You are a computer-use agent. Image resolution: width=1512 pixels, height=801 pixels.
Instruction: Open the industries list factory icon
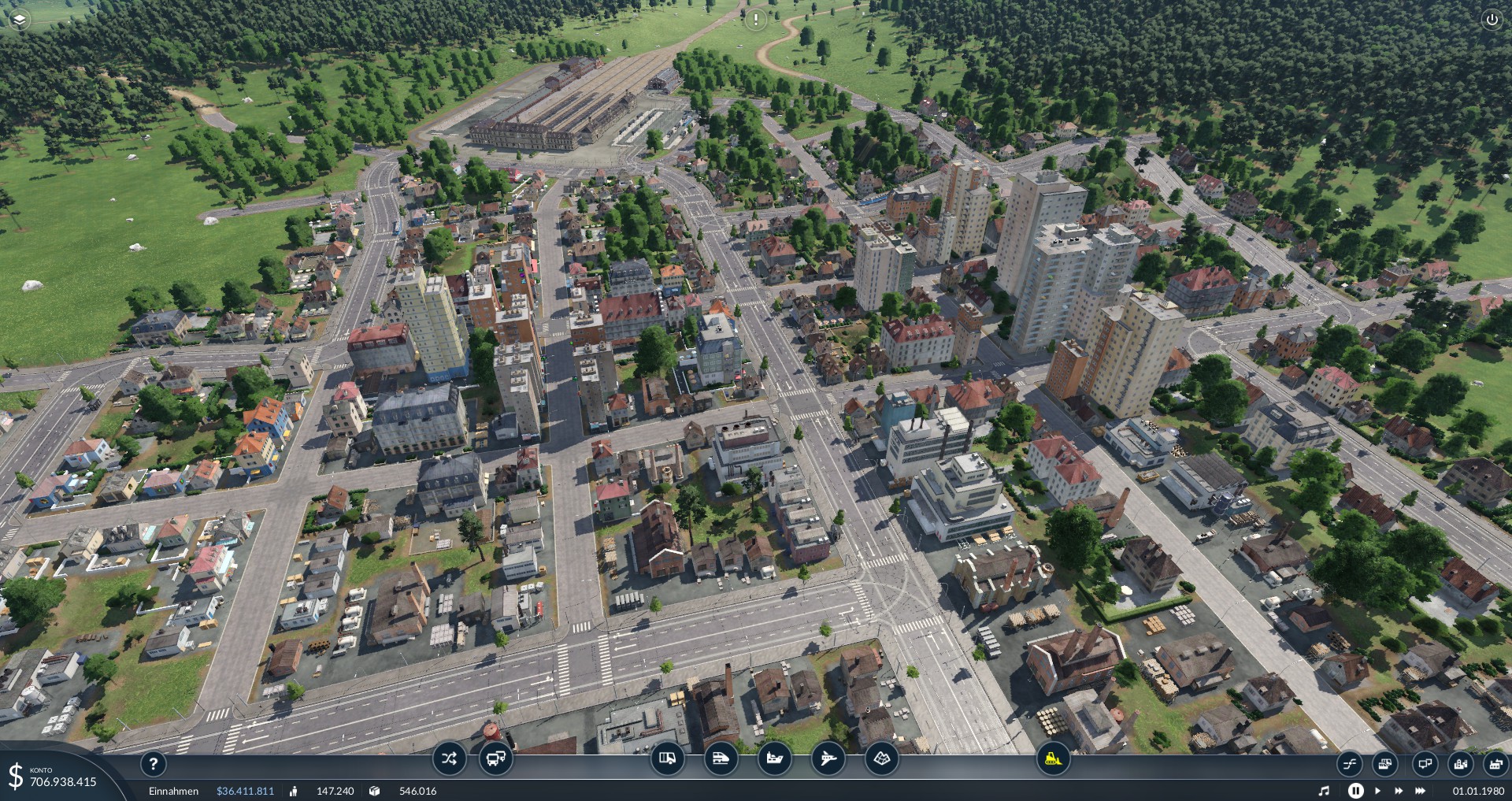tap(1495, 763)
